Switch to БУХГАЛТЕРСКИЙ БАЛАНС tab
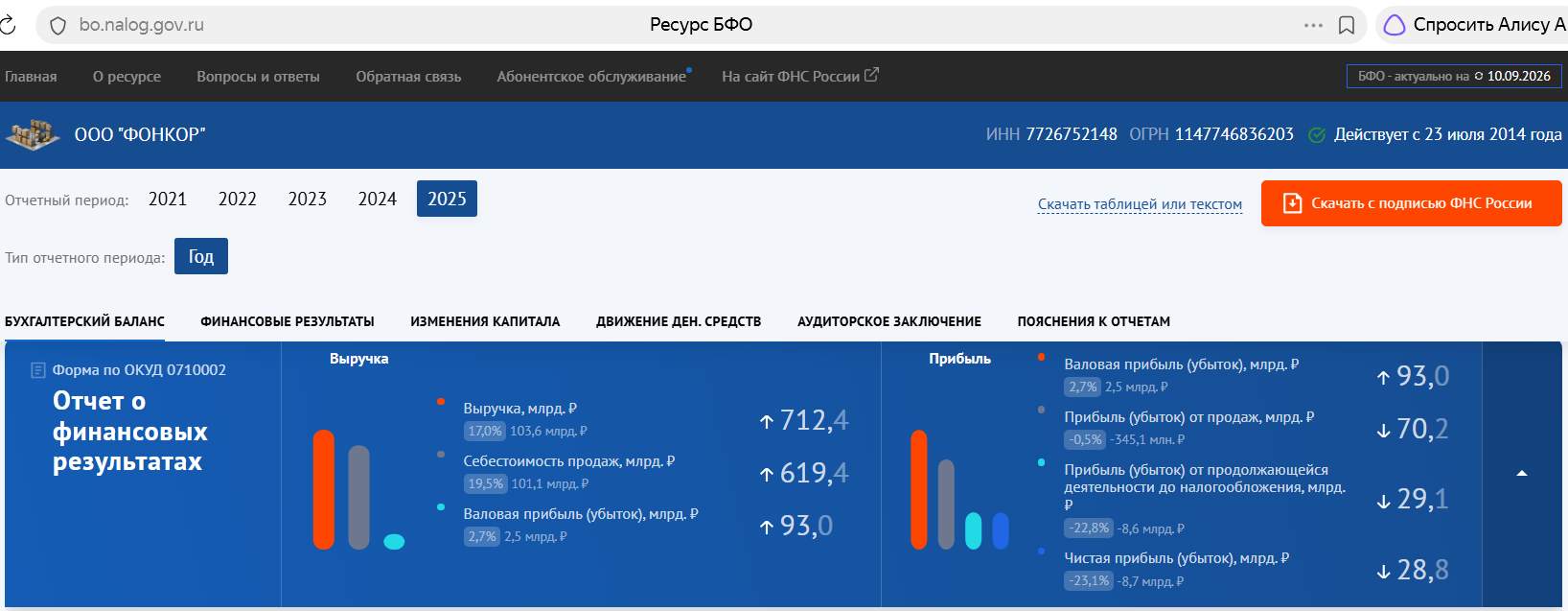Image resolution: width=1568 pixels, height=611 pixels. click(x=84, y=322)
